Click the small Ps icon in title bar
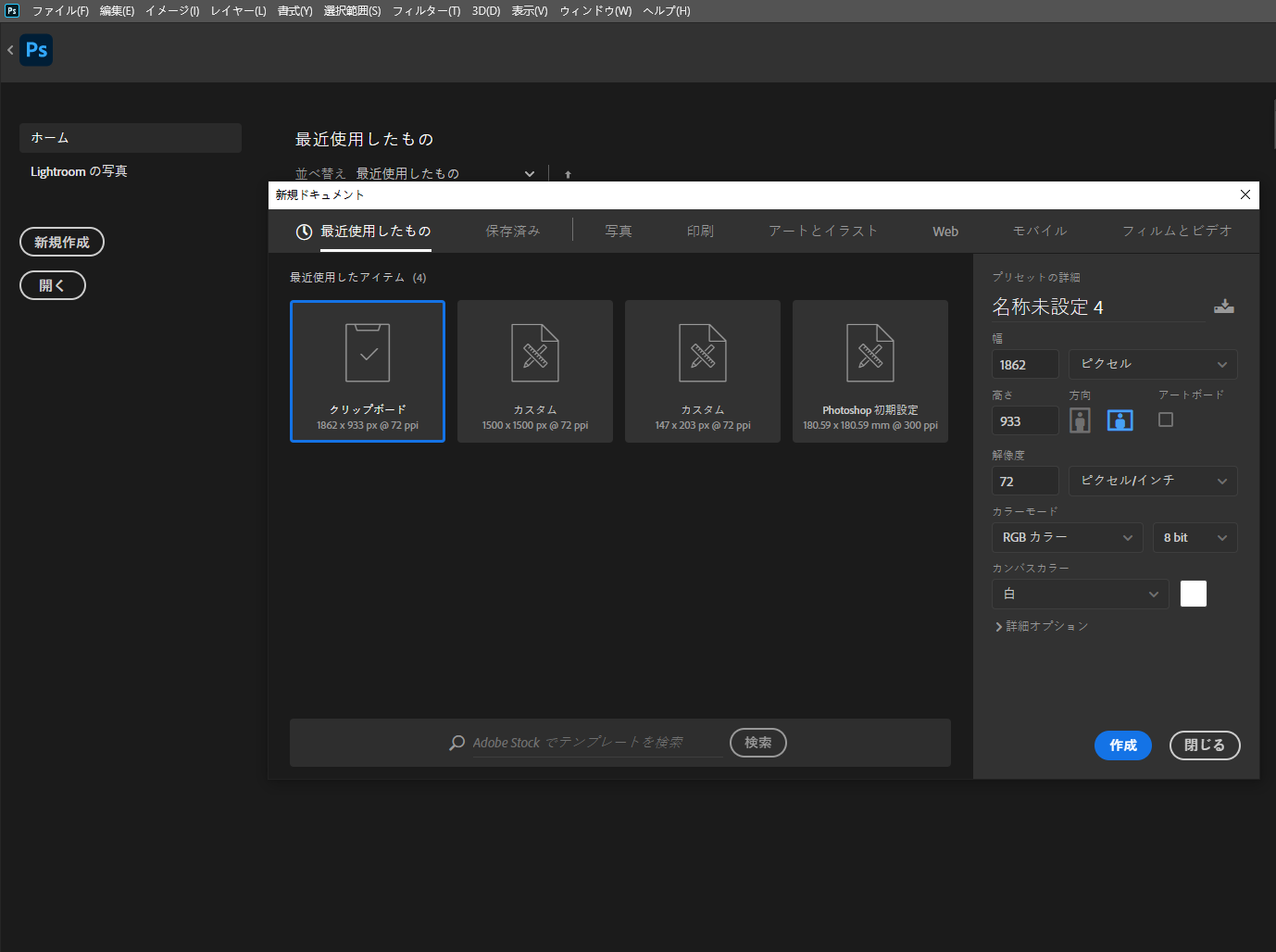Screen dimensions: 1276x952 click(x=12, y=11)
